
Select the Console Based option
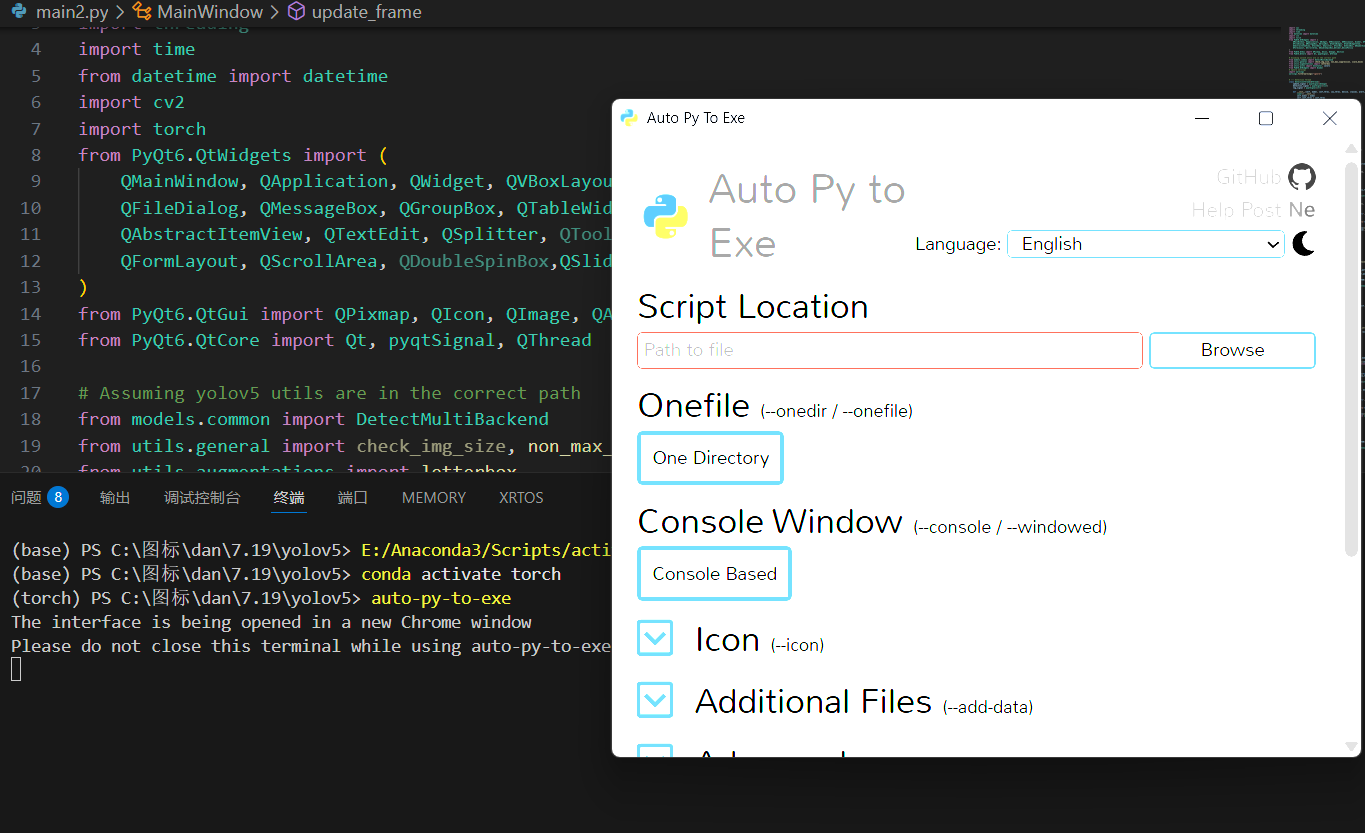pyautogui.click(x=714, y=574)
